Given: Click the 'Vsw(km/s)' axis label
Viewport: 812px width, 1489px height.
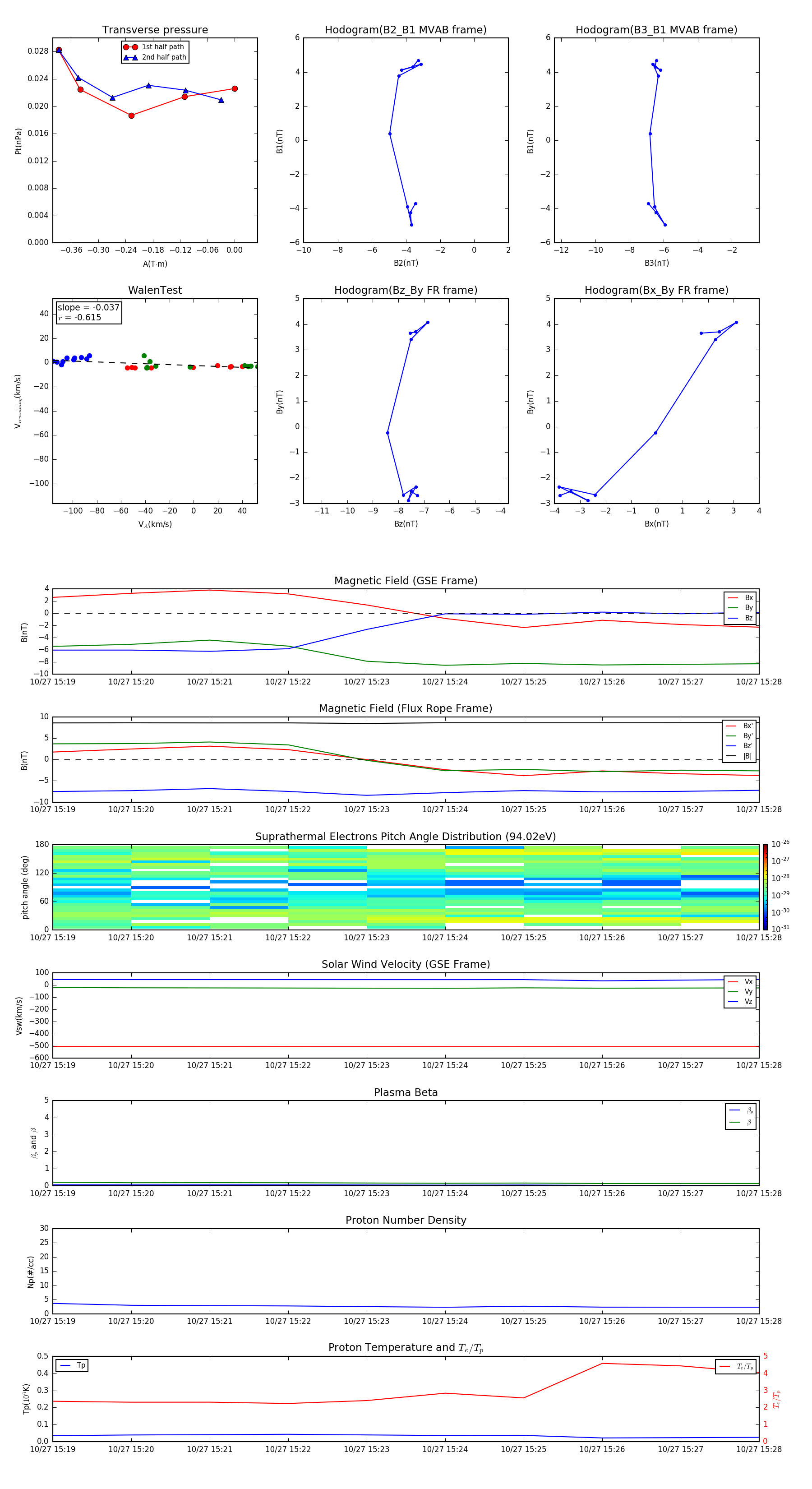Looking at the screenshot, I should (x=18, y=1016).
